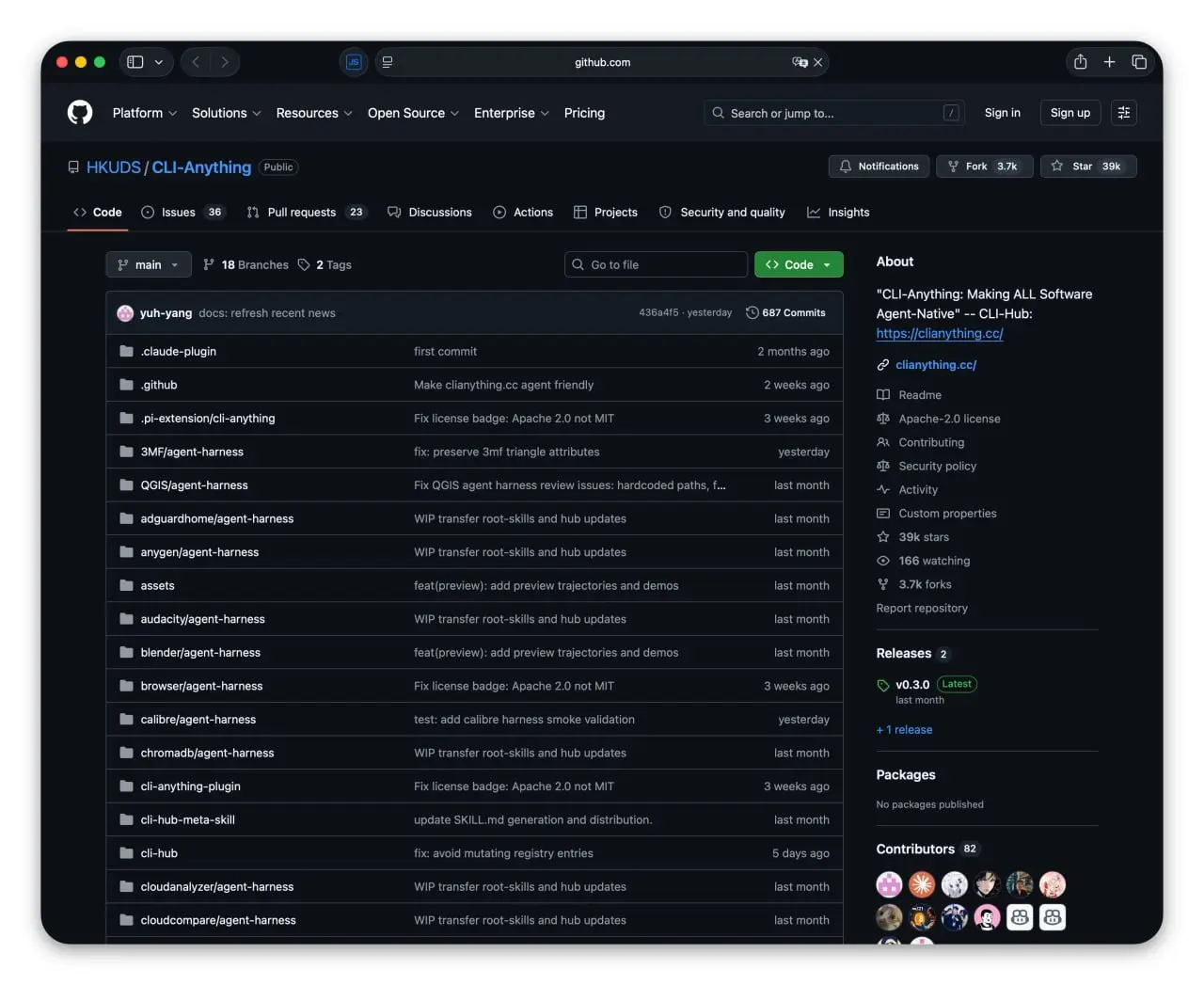
Task: Click the commit history clock icon
Action: pos(752,313)
